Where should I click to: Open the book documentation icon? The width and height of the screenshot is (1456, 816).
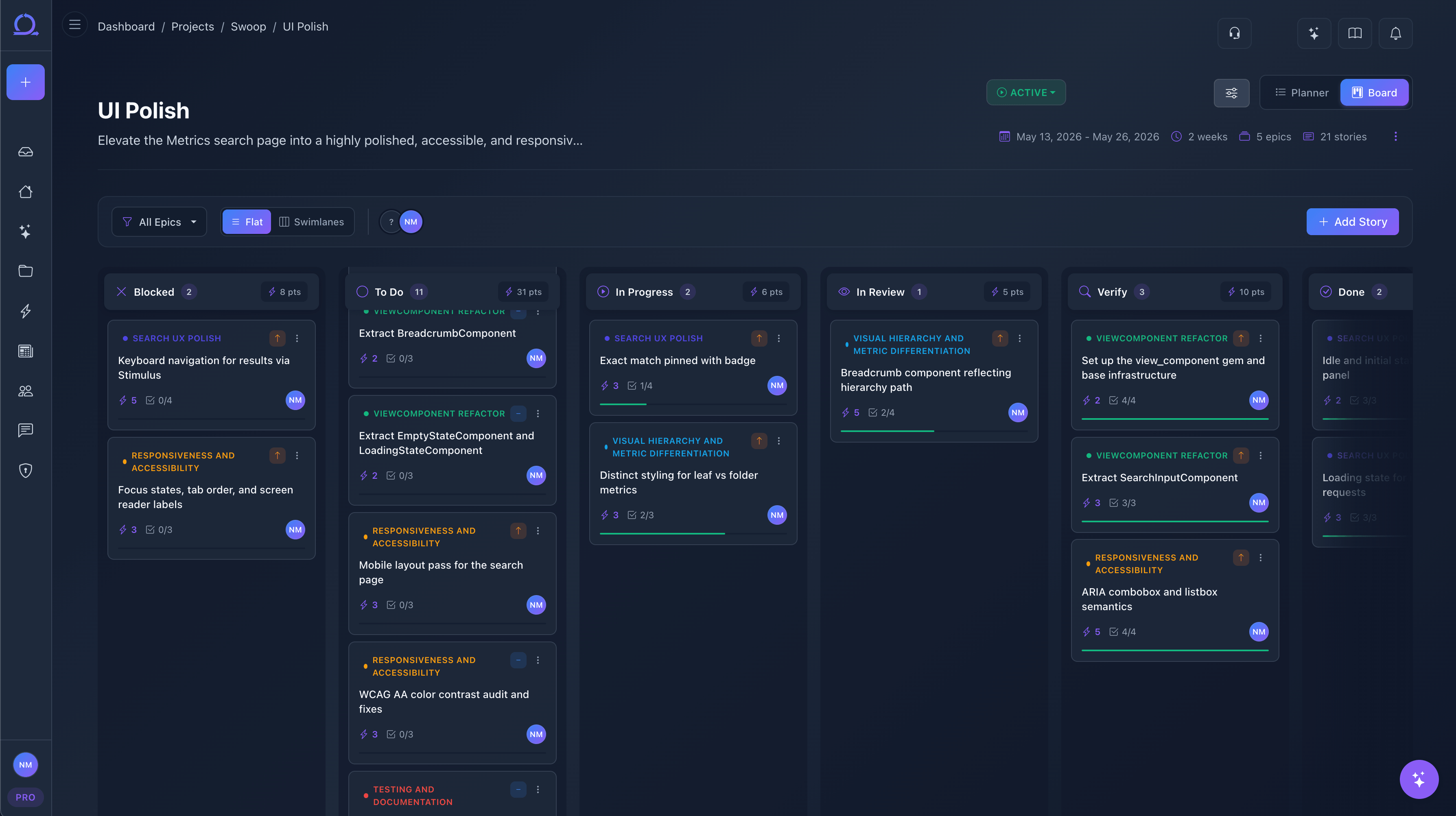1355,33
